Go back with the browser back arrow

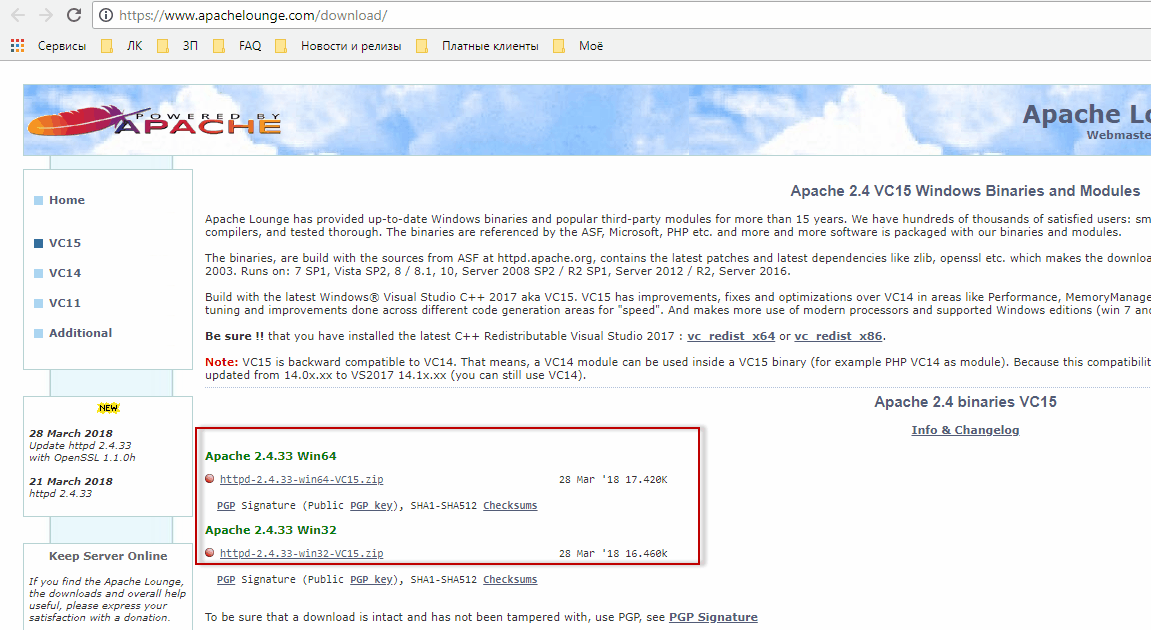(x=18, y=15)
